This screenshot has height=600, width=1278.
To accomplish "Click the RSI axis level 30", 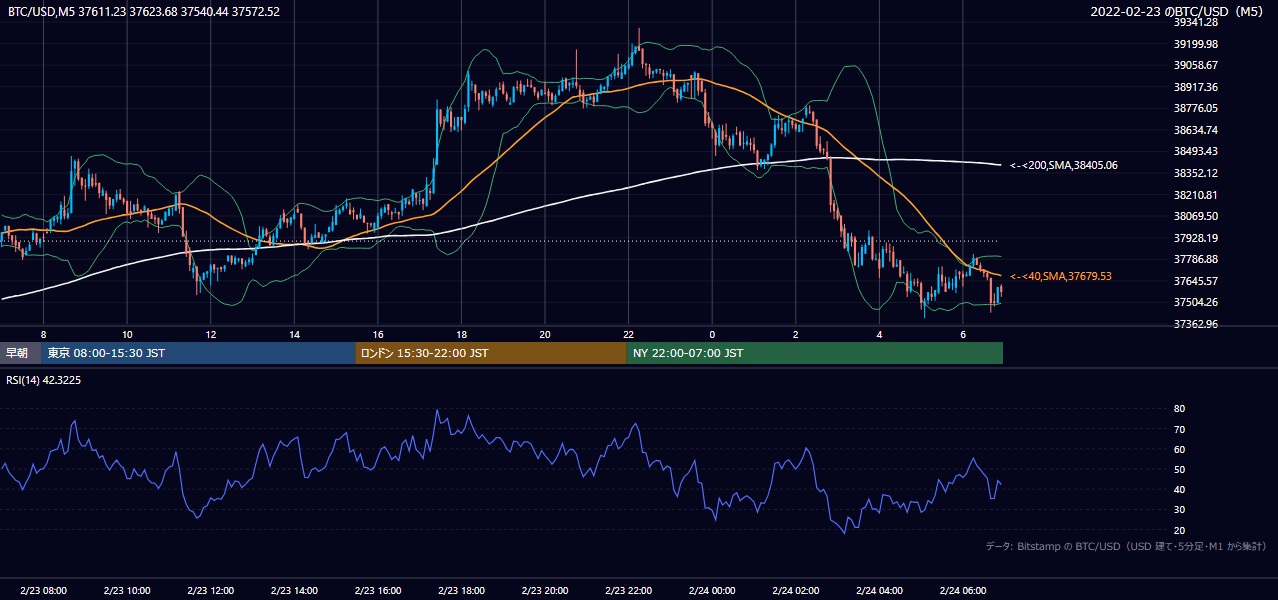I will [x=1179, y=510].
